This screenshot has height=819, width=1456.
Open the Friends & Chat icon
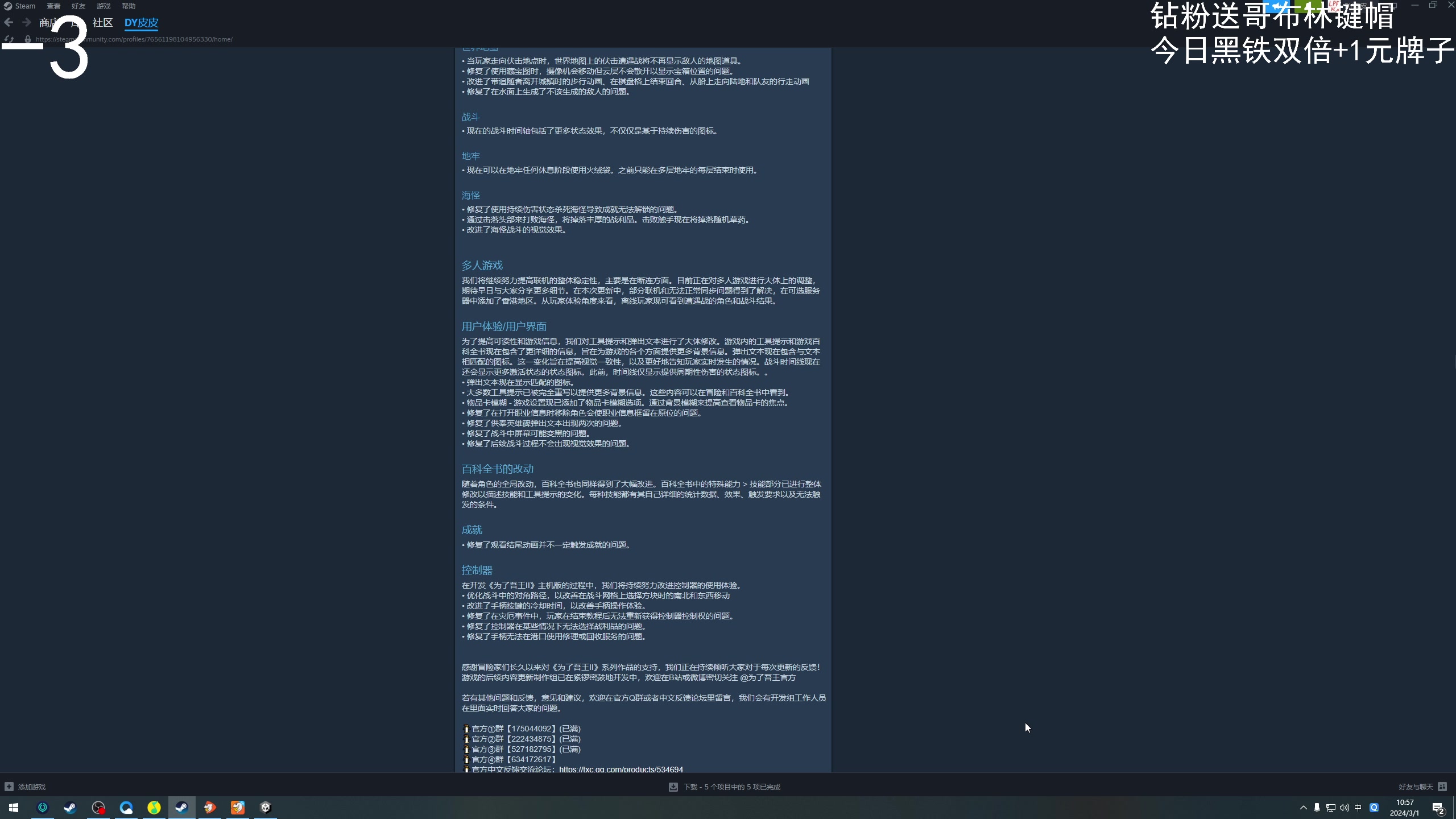1442,787
